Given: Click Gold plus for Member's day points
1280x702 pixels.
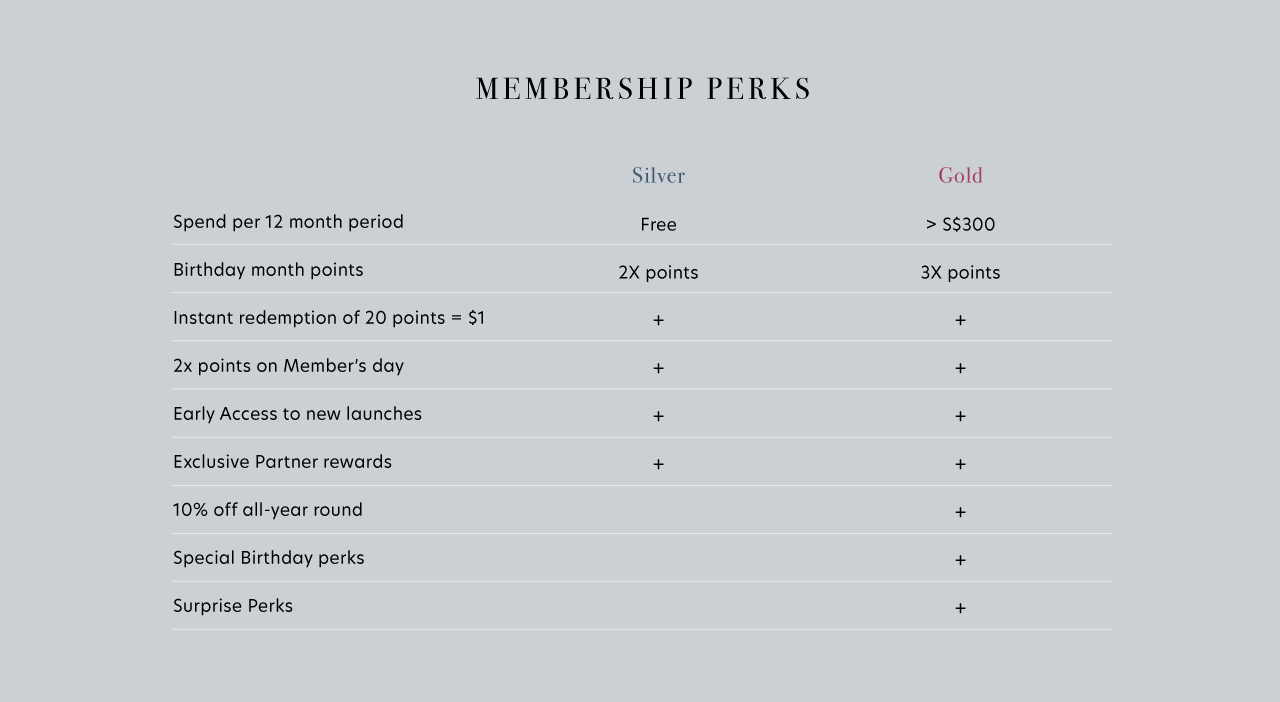Looking at the screenshot, I should click(960, 368).
